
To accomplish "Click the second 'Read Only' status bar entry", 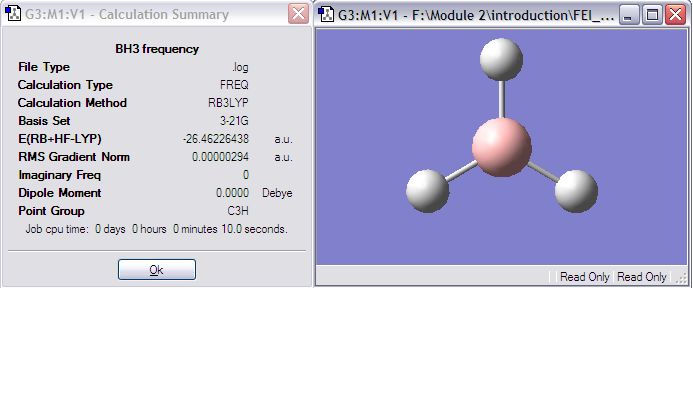I will tap(642, 277).
